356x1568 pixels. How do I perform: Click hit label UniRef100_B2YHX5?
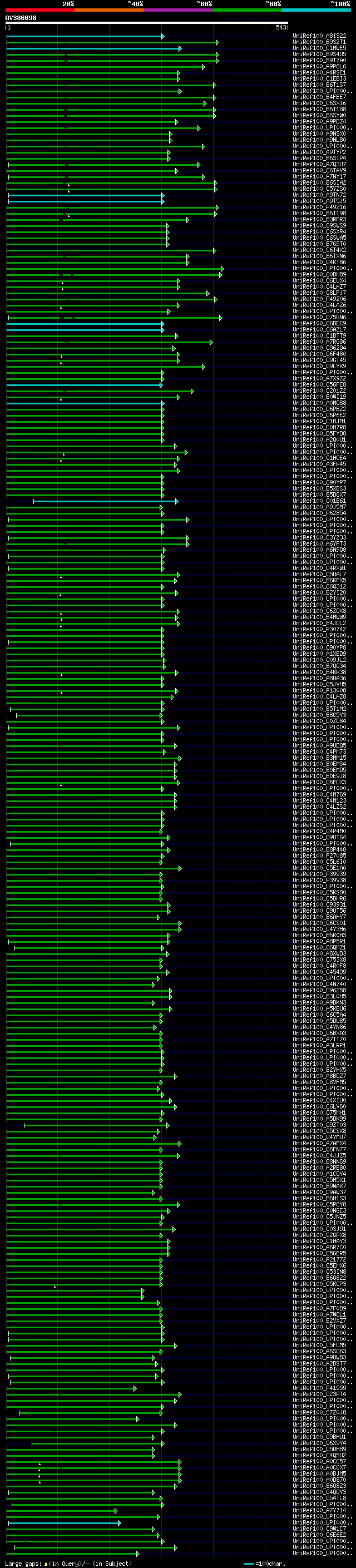(319, 1070)
